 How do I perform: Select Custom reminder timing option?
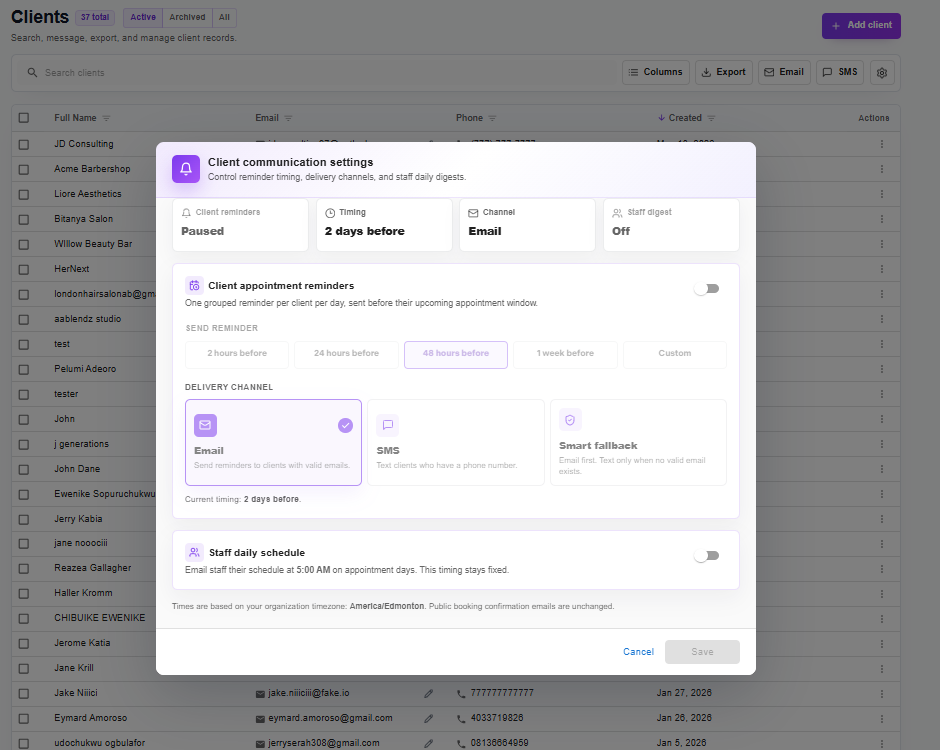pos(674,354)
